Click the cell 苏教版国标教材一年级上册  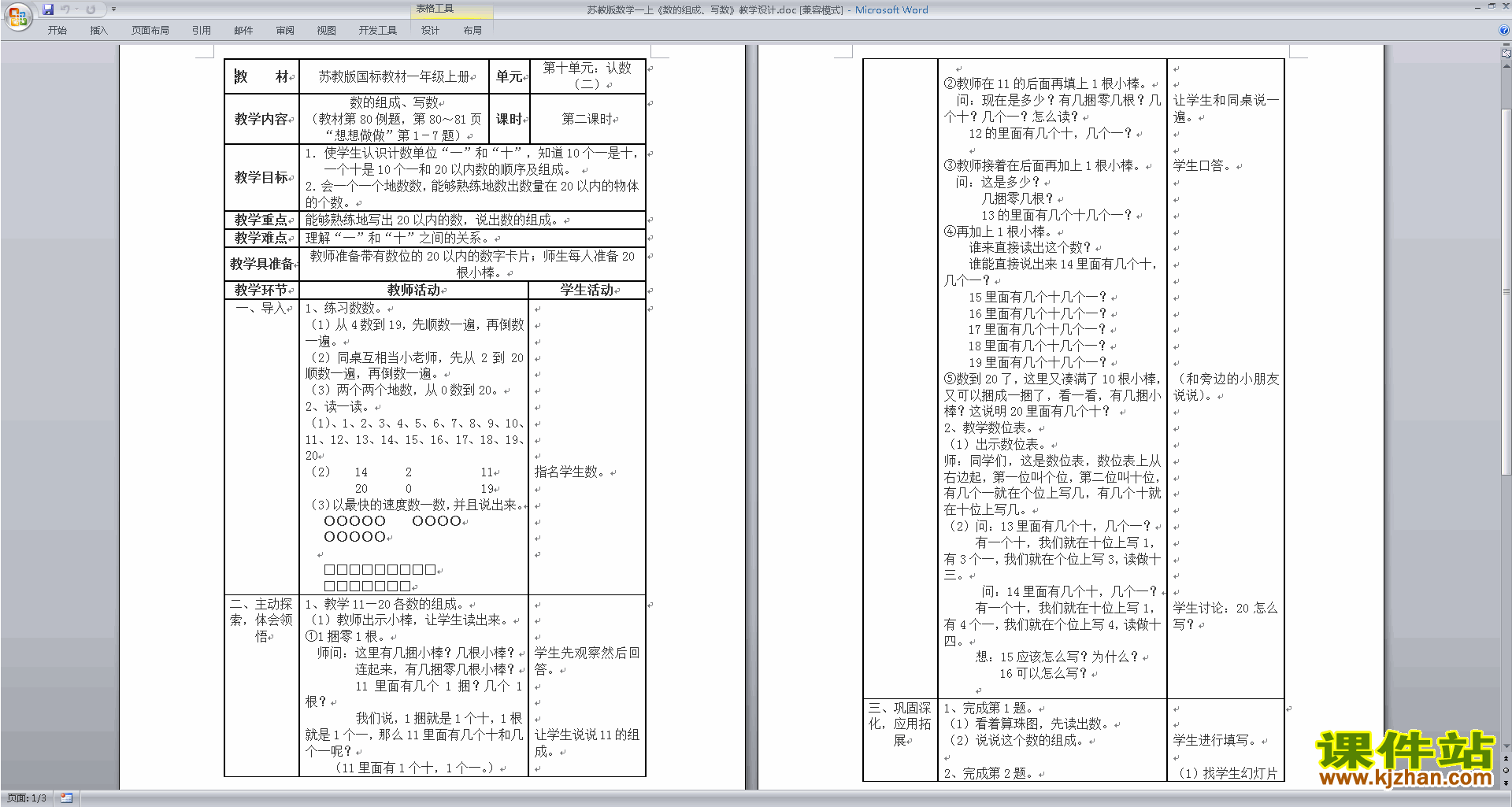point(394,76)
